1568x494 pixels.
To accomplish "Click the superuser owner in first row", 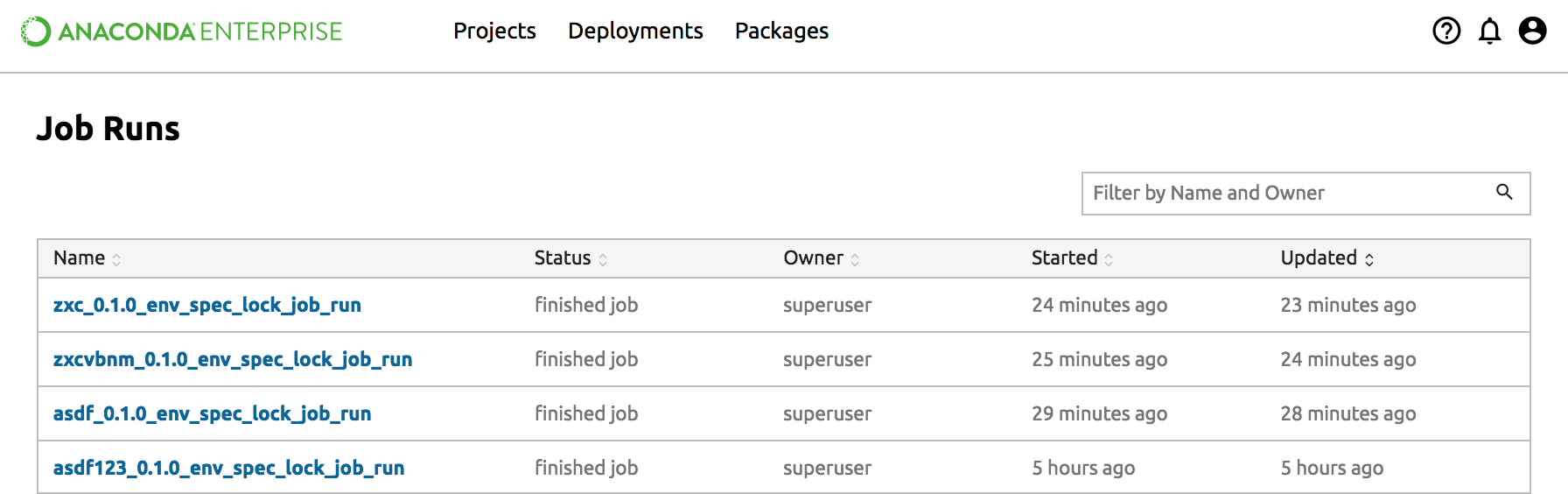I will pos(827,305).
